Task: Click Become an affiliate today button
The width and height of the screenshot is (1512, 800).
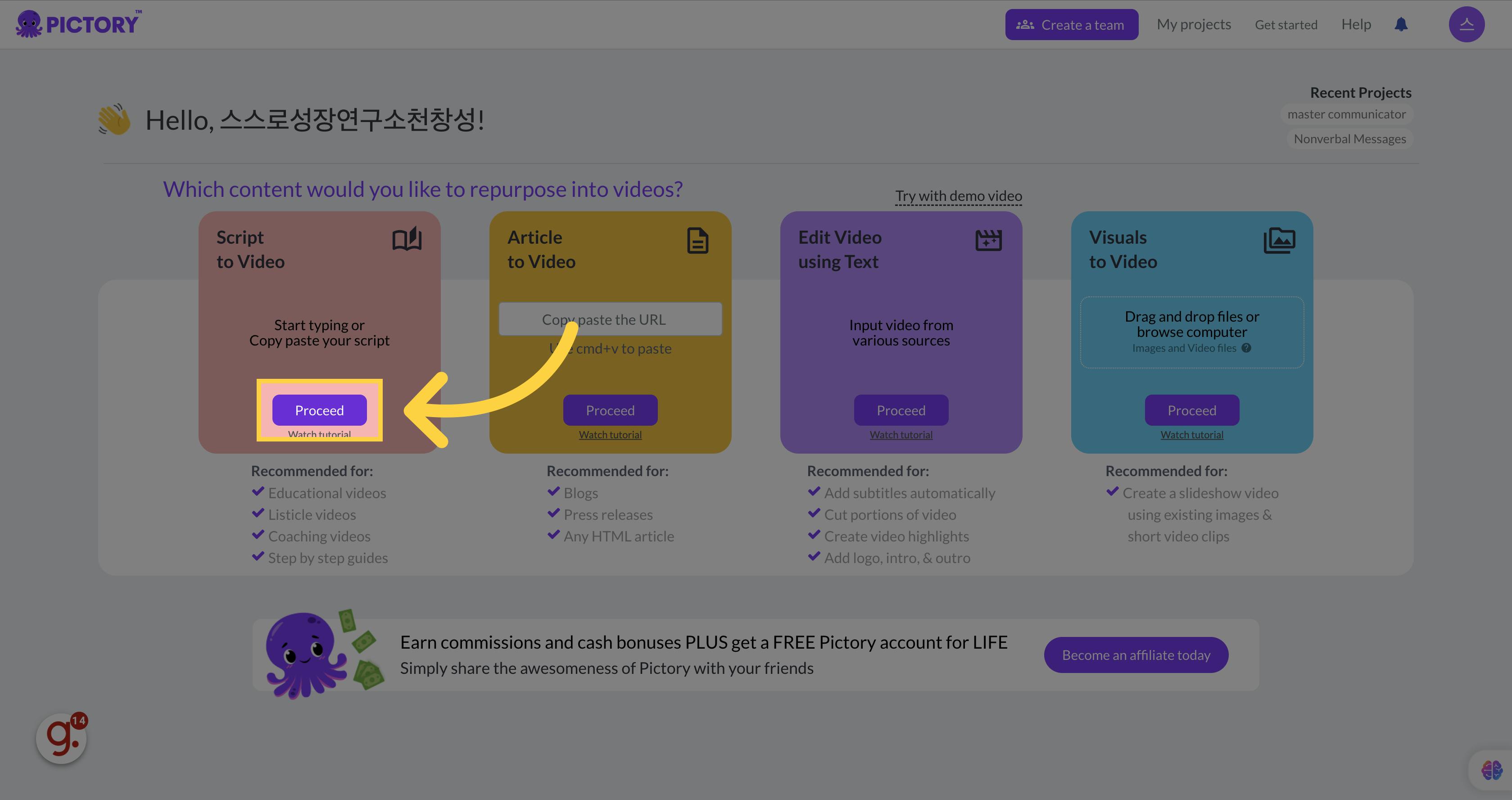Action: coord(1136,655)
